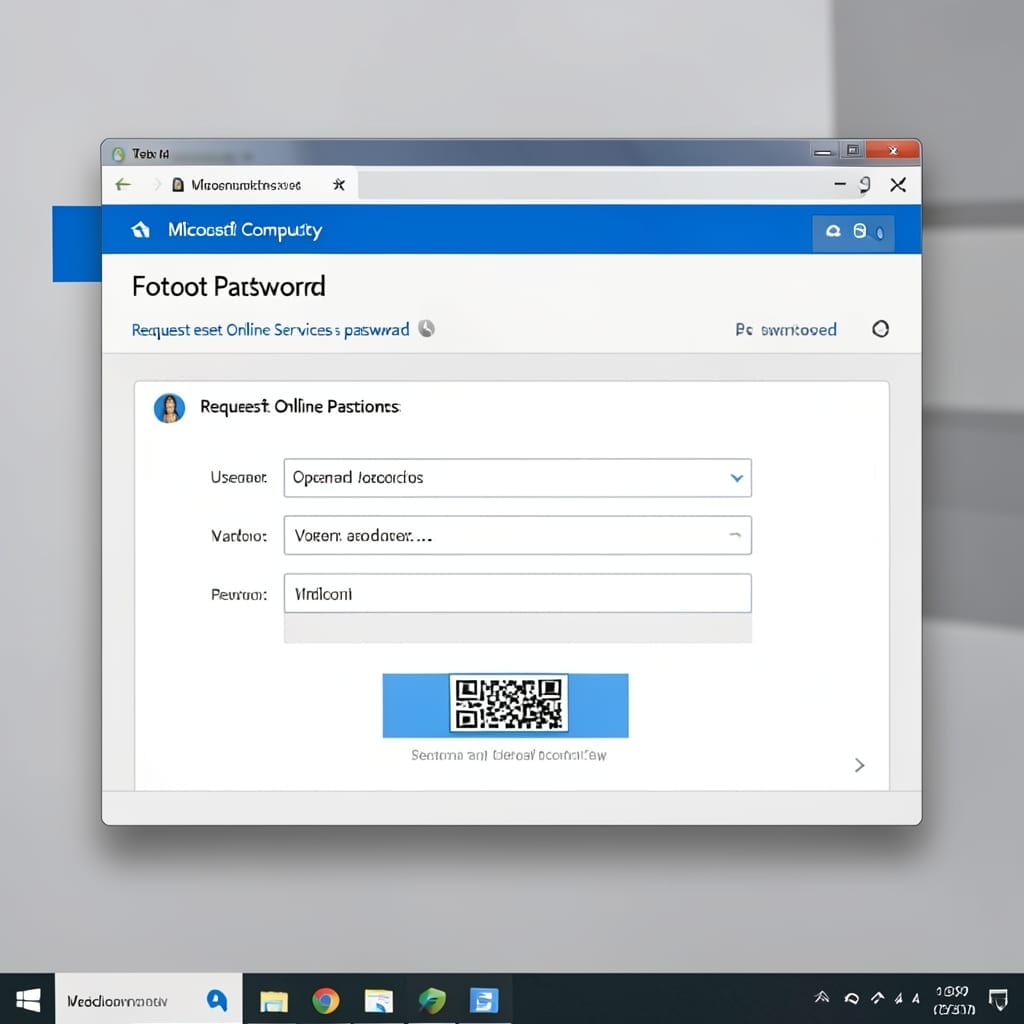
Task: Open Chrome from the taskbar
Action: click(x=325, y=1000)
